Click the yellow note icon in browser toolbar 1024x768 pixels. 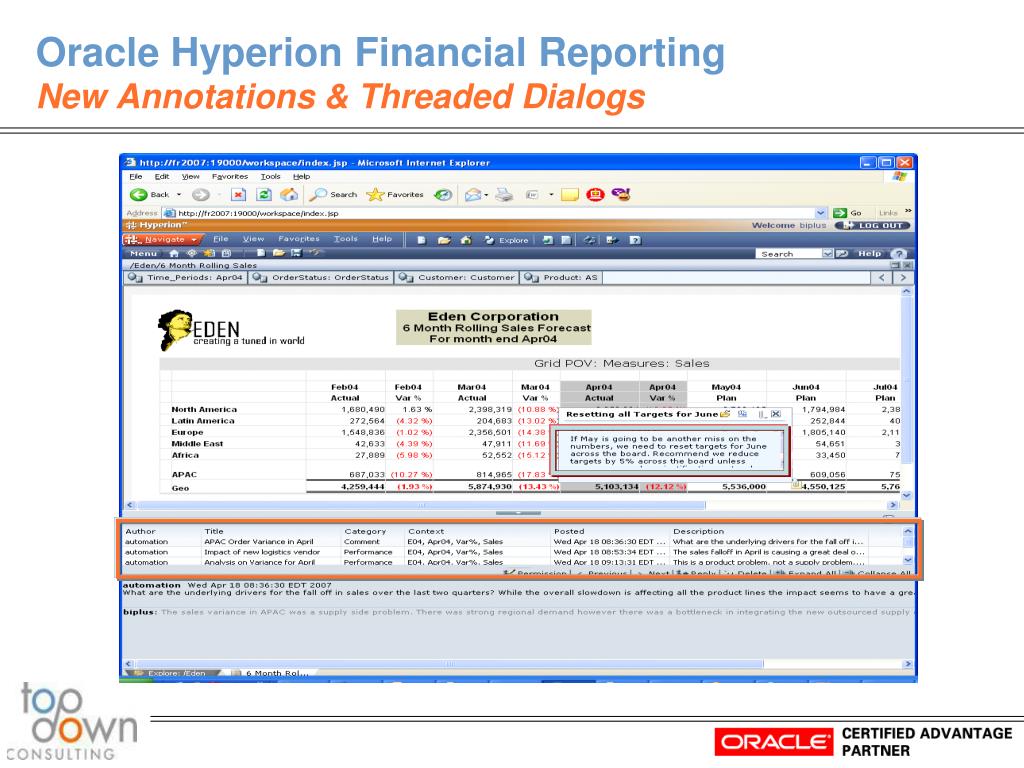(x=570, y=195)
